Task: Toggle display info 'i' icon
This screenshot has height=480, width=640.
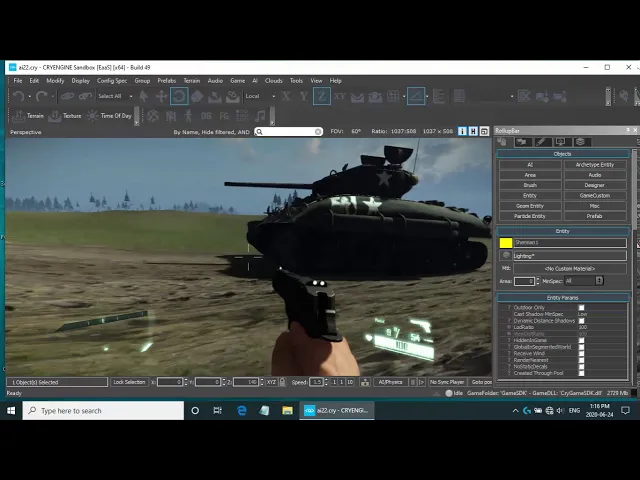Action: tap(462, 131)
